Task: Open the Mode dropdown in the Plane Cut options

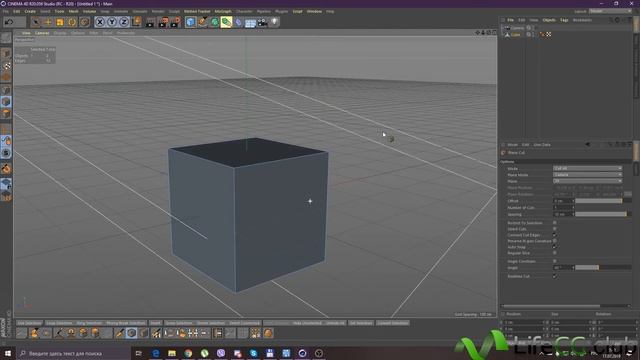Action: point(587,168)
